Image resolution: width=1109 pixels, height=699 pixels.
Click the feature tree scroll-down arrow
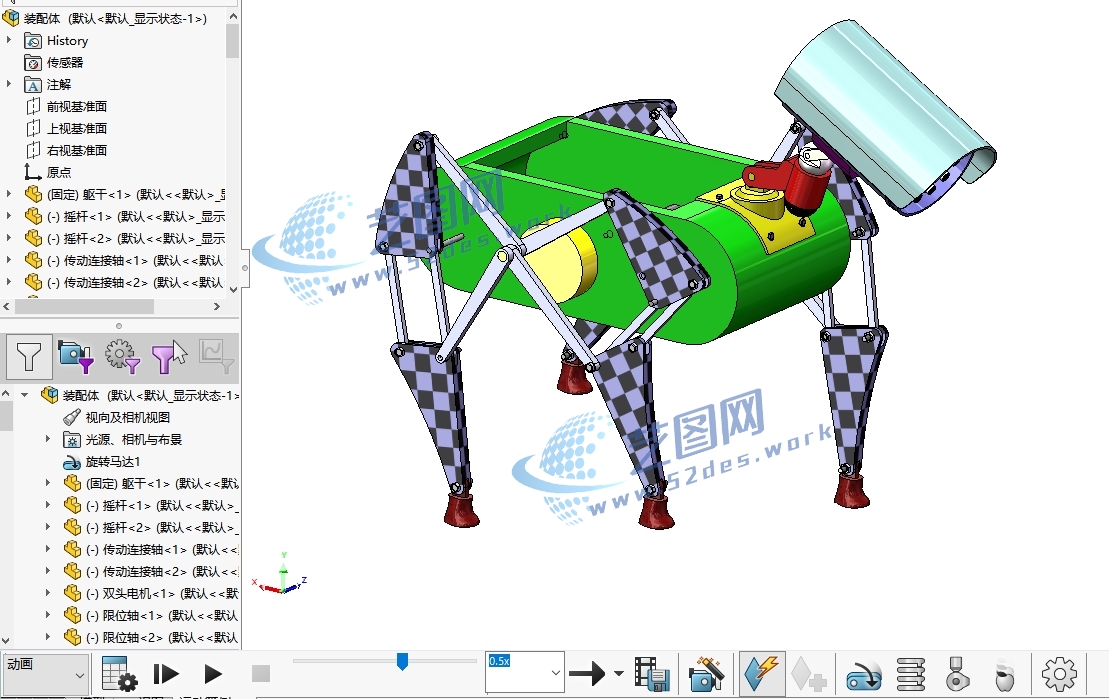[233, 289]
